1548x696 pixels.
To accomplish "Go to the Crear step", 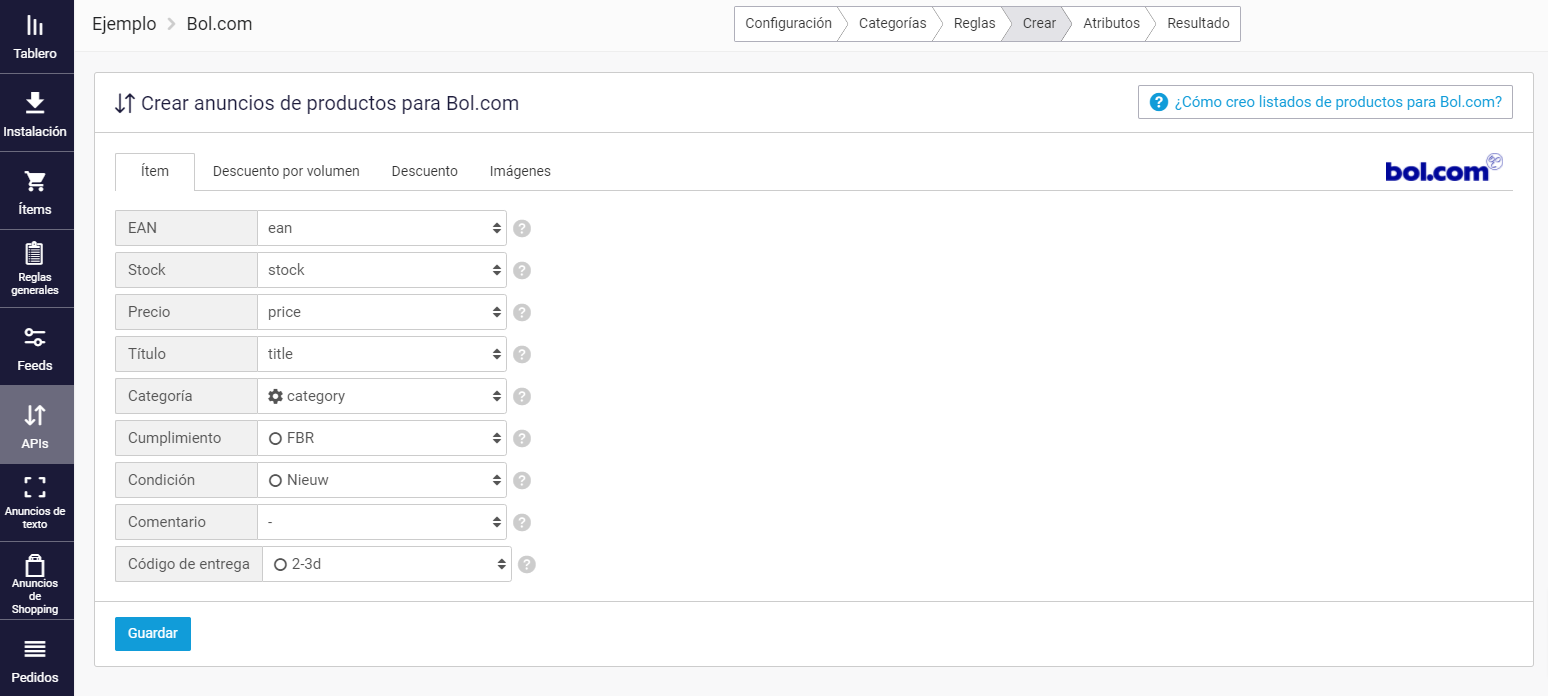I will coord(1039,24).
